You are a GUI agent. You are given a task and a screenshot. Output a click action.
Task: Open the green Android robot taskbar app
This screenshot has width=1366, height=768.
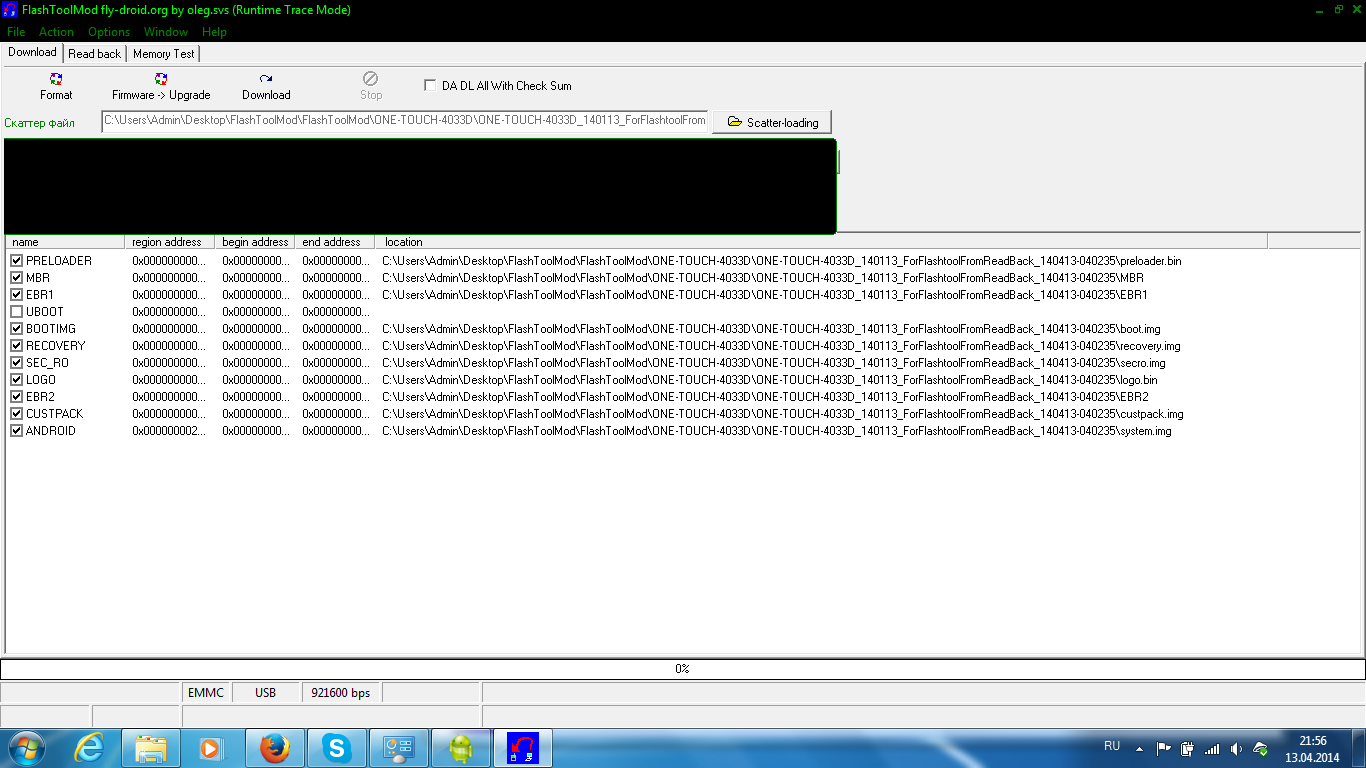(x=461, y=748)
